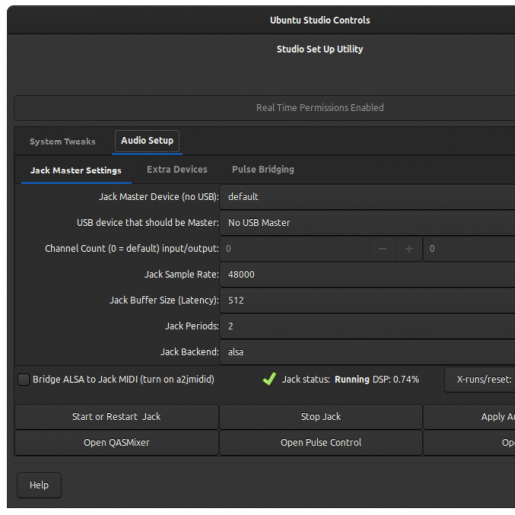
Task: Open the Jack Periods dropdown
Action: pyautogui.click(x=367, y=326)
